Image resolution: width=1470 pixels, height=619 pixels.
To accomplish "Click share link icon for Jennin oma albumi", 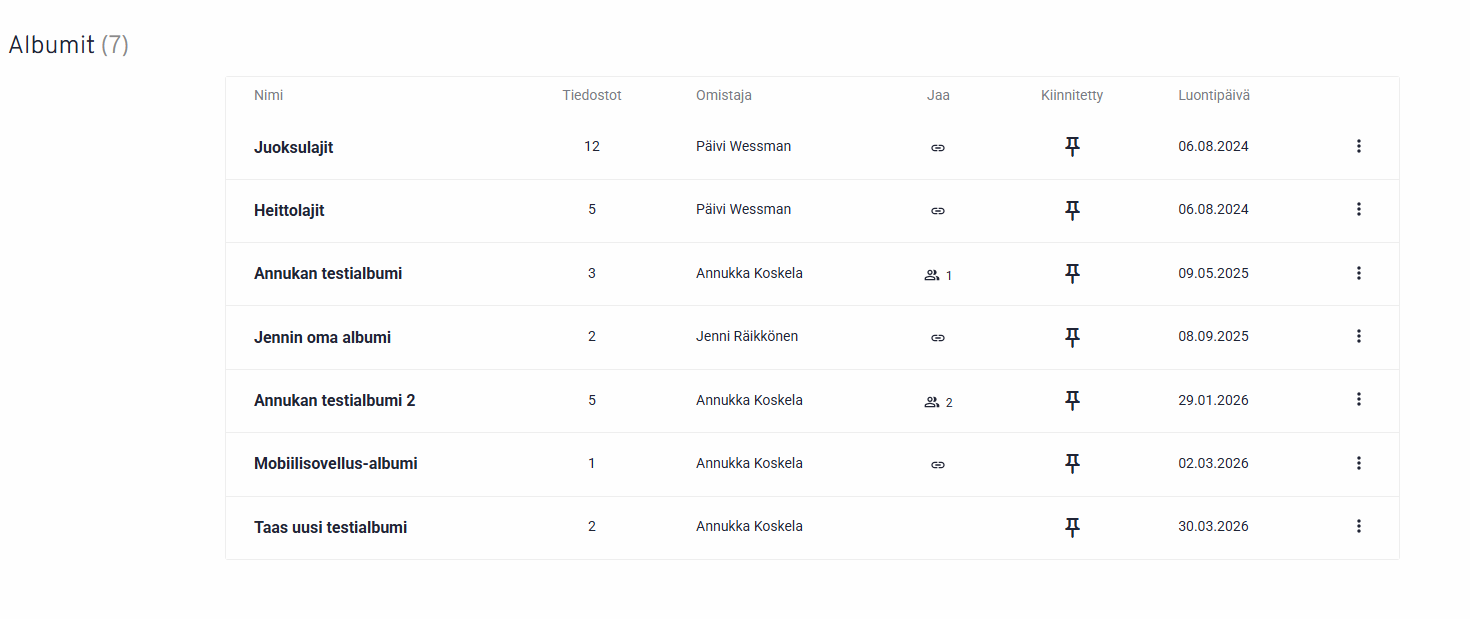I will coord(937,338).
